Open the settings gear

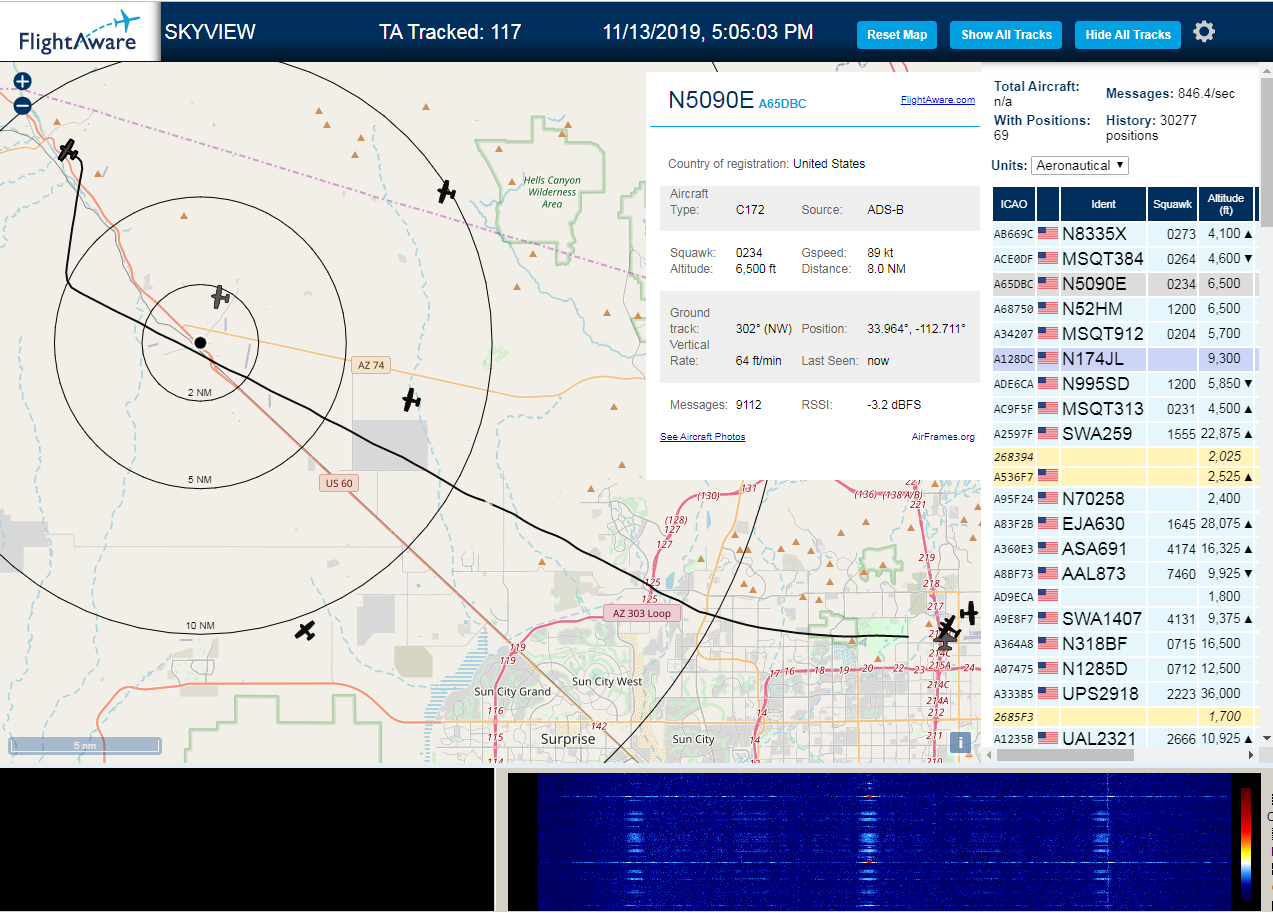1204,32
